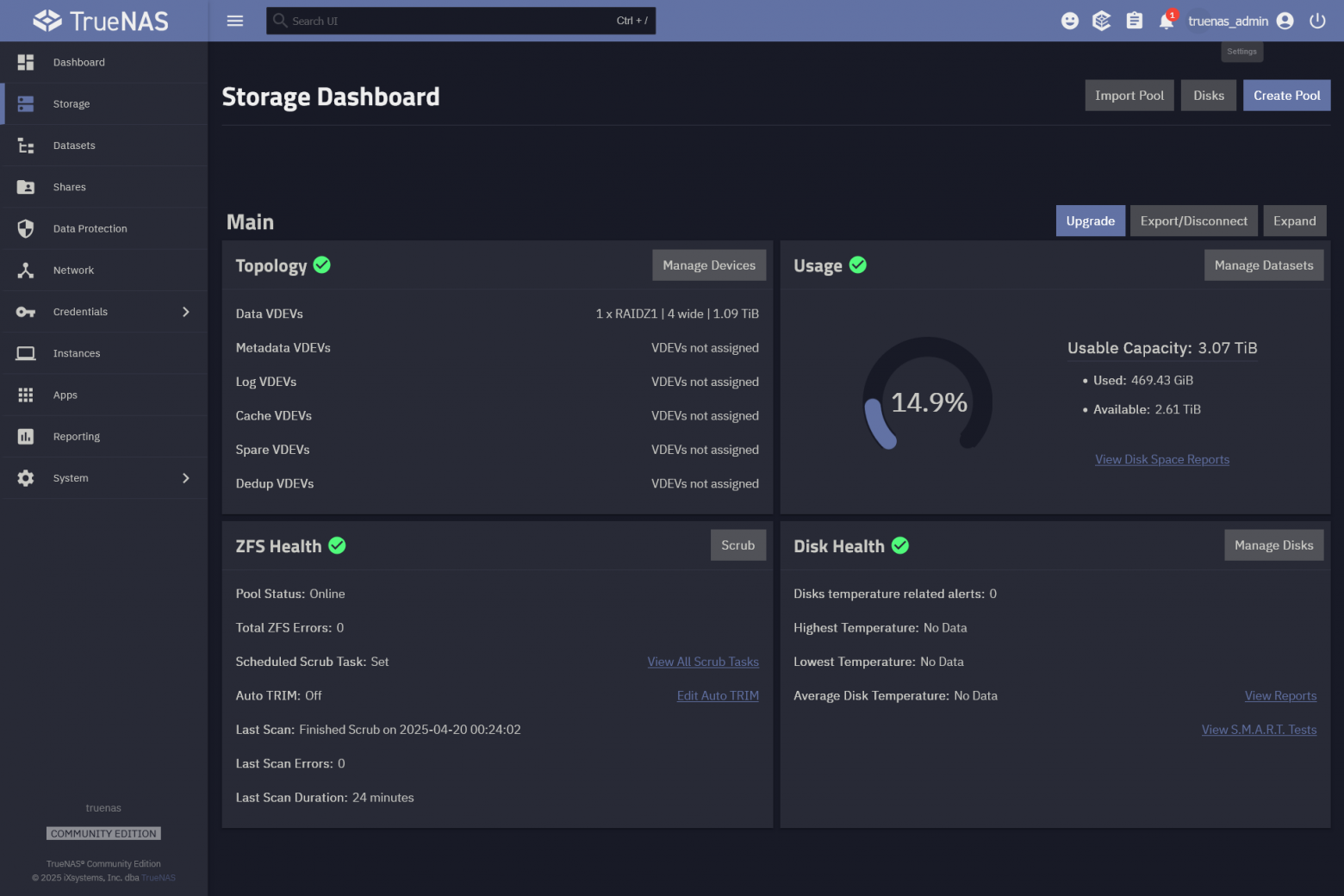Open View All Scrub Tasks link

click(x=702, y=661)
